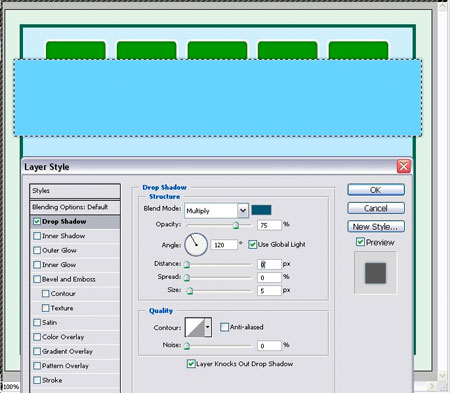This screenshot has width=450, height=393.
Task: Expand the Contour dropdown arrow
Action: pyautogui.click(x=208, y=327)
